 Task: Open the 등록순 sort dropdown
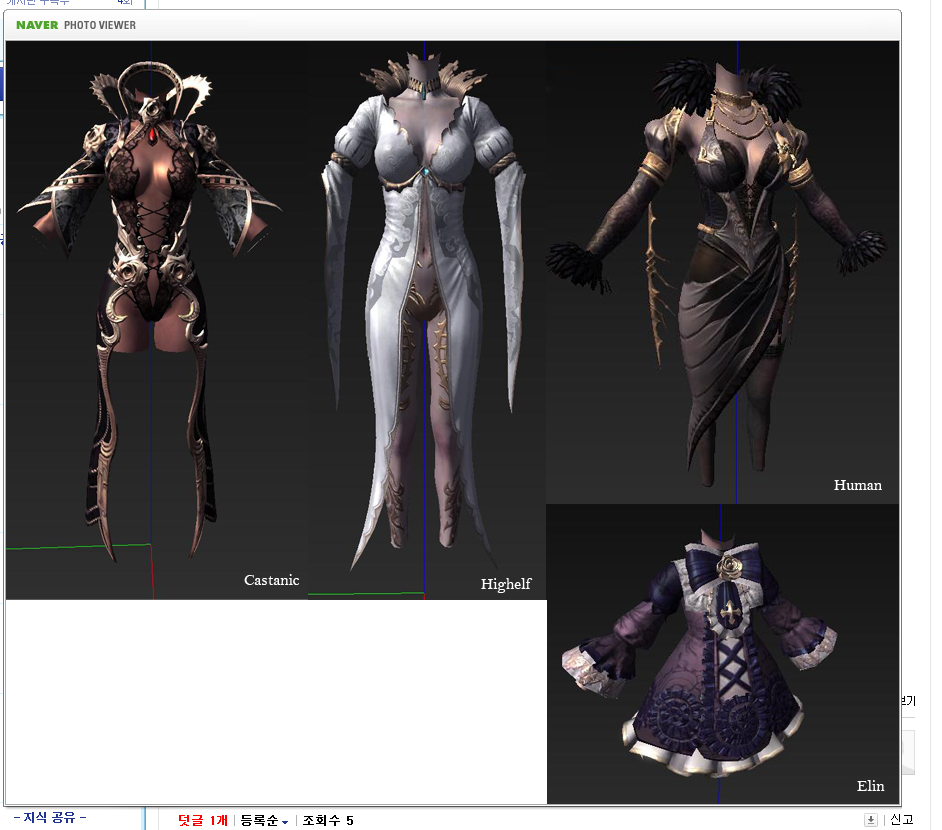(x=264, y=821)
